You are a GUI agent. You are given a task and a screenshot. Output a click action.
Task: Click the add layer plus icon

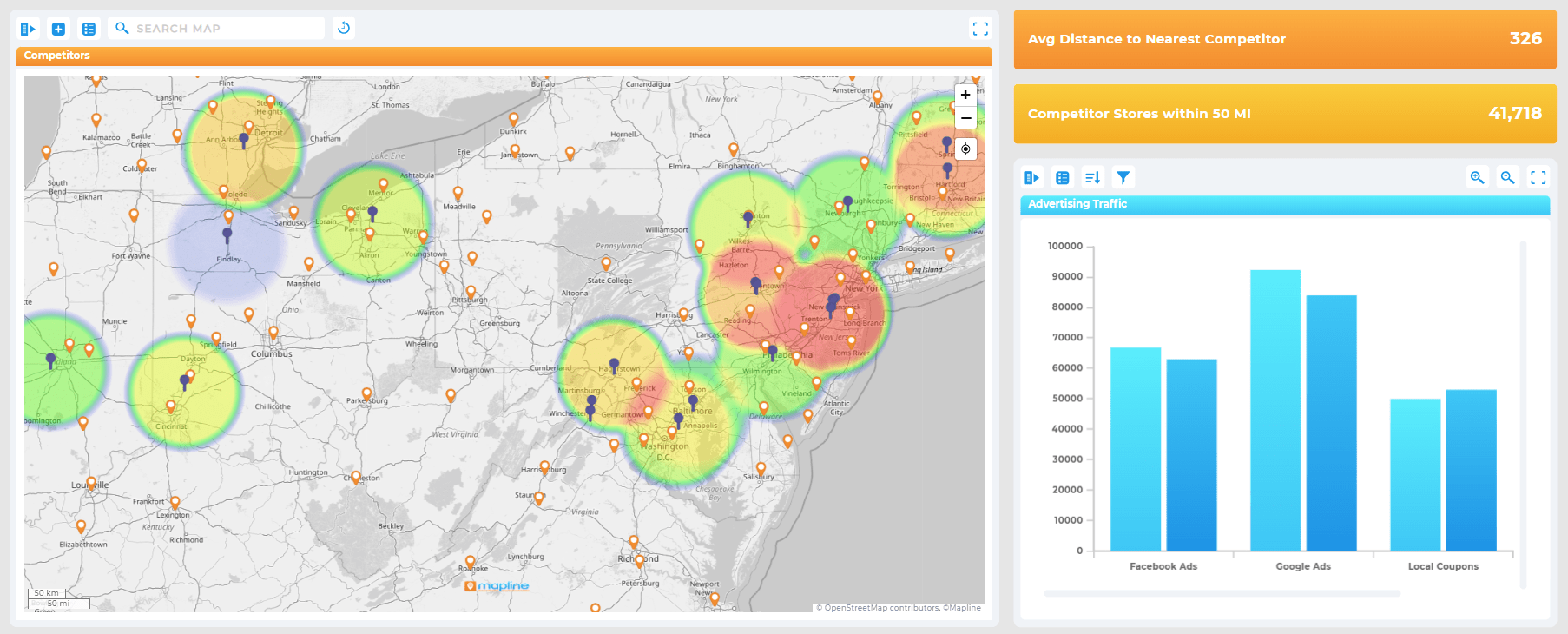pyautogui.click(x=58, y=29)
